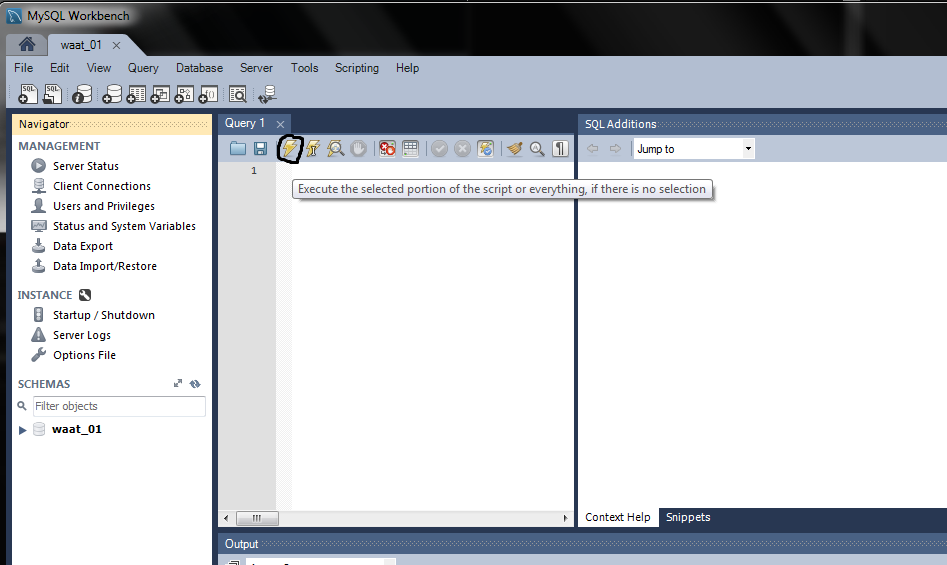This screenshot has height=565, width=947.
Task: Open Data Export
Action: (x=83, y=246)
